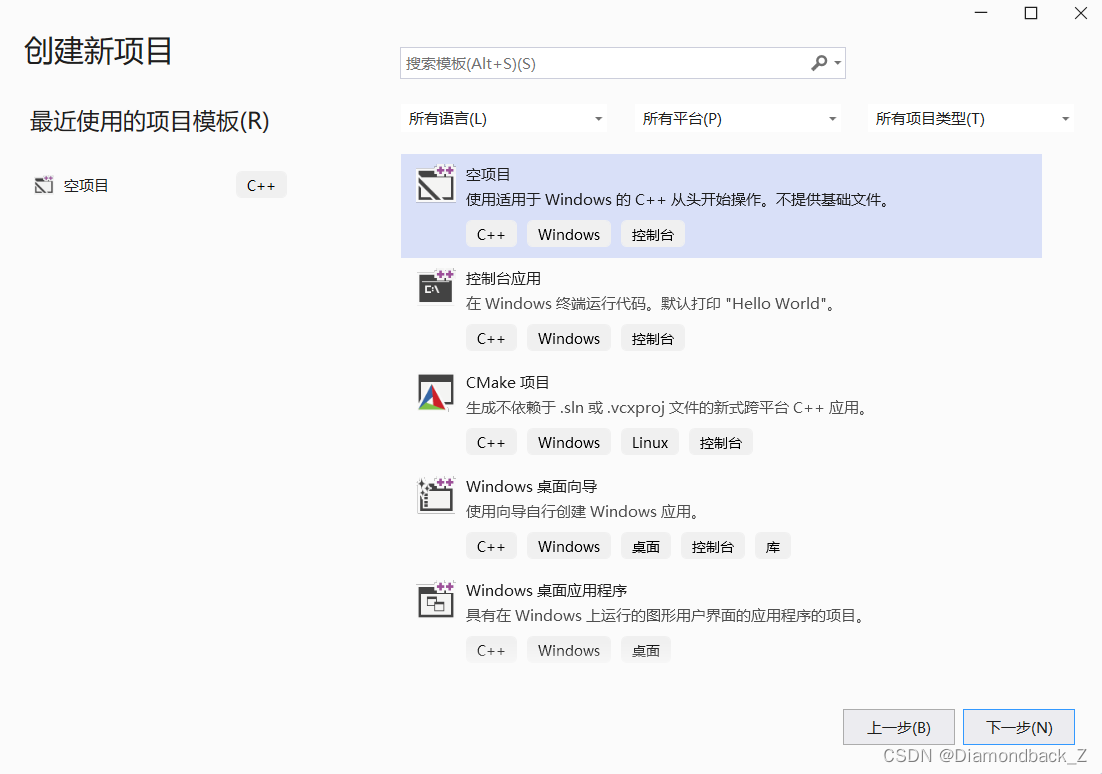Click the 上一步(B) button
Viewport: 1102px width, 774px height.
point(899,727)
